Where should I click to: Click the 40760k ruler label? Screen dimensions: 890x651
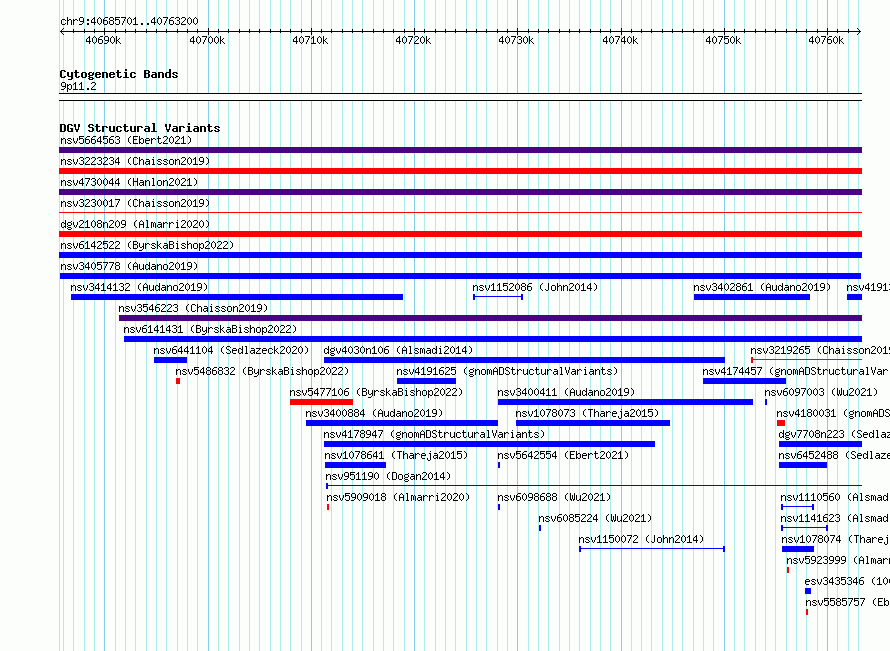[826, 40]
